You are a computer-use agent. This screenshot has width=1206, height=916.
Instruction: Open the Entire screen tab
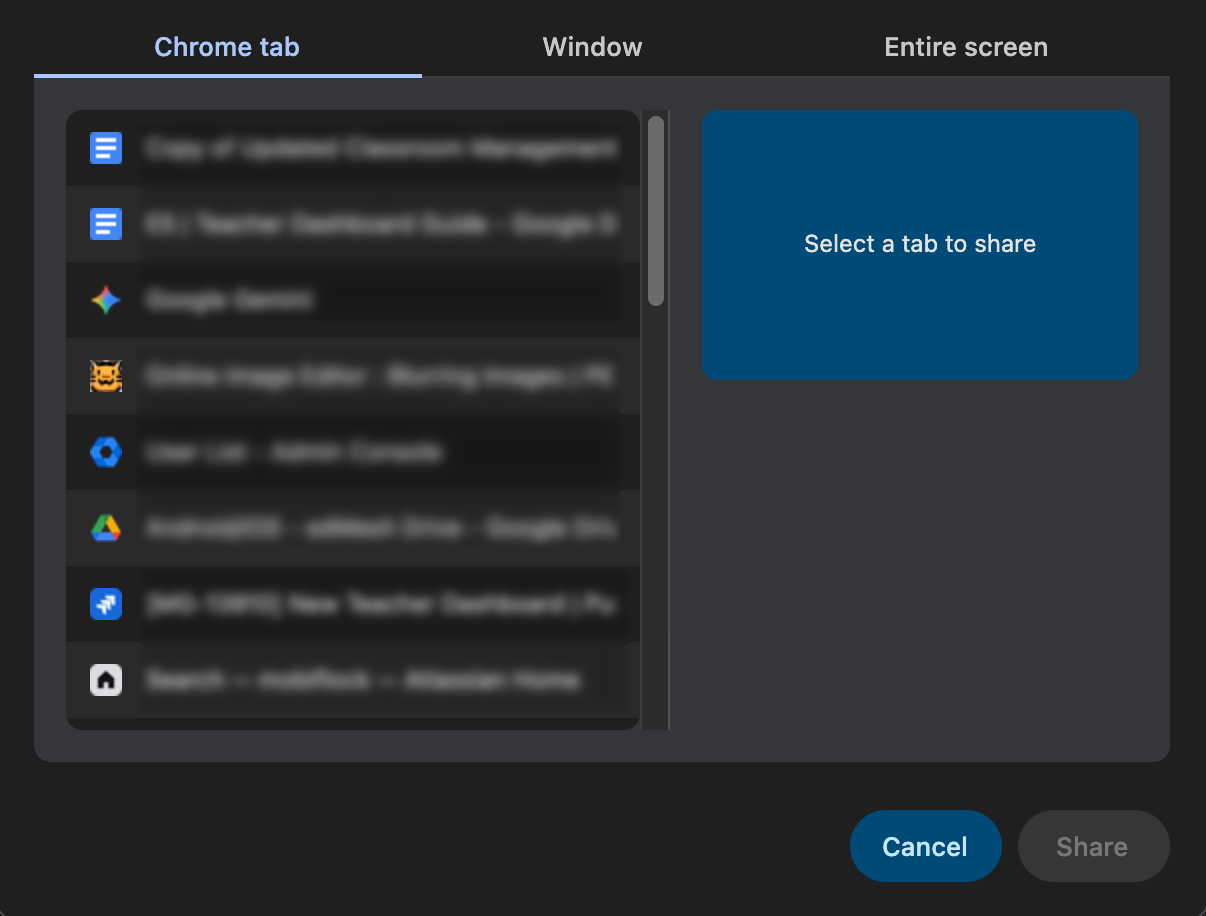pos(966,47)
